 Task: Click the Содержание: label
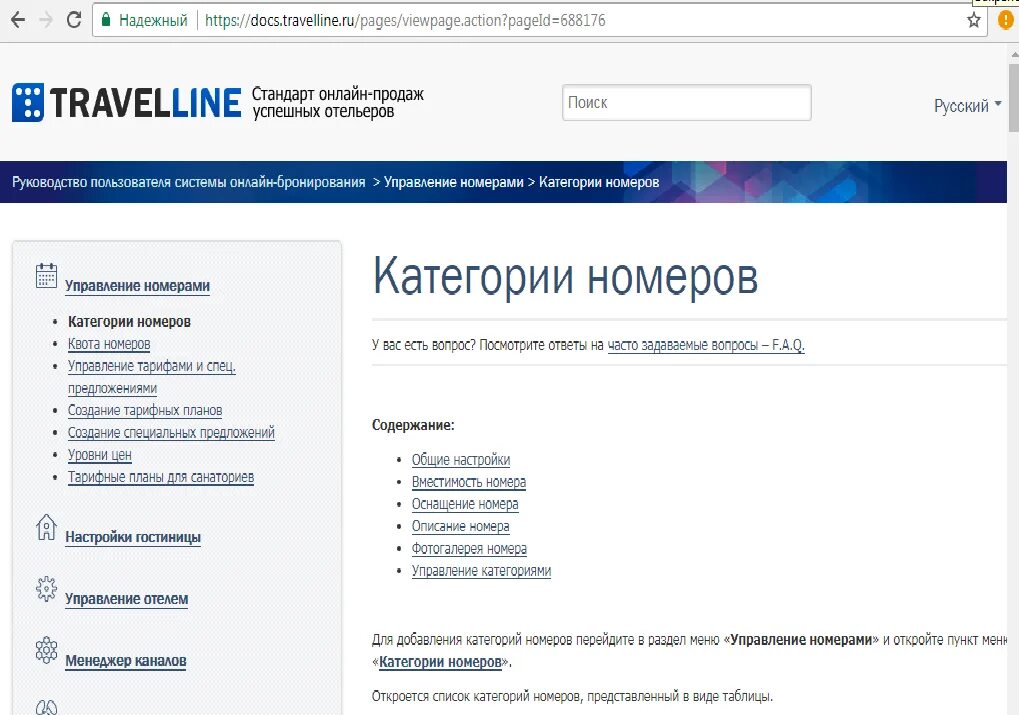pyautogui.click(x=413, y=425)
